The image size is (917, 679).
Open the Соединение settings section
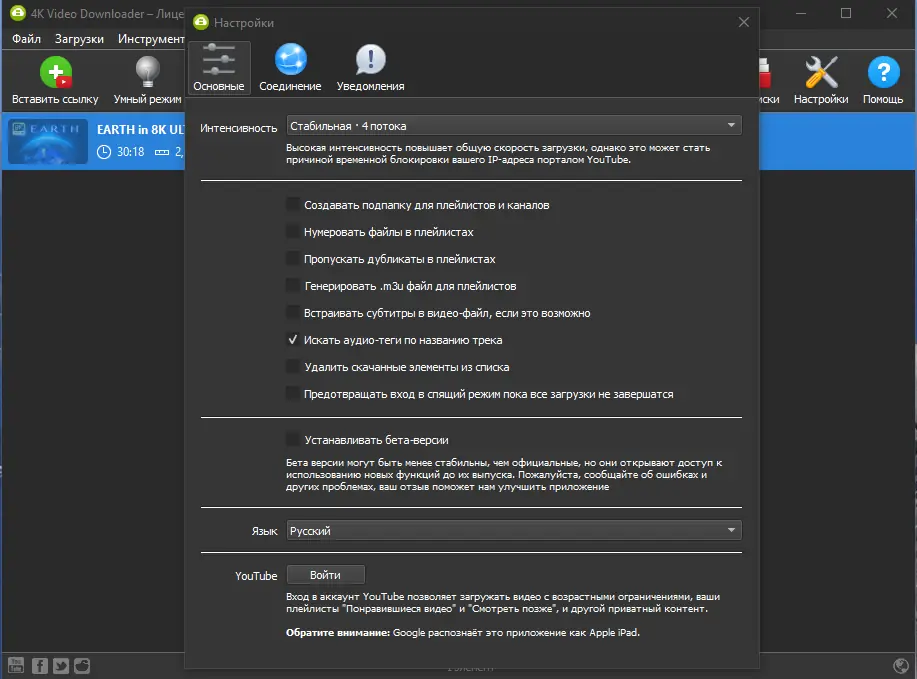point(289,66)
